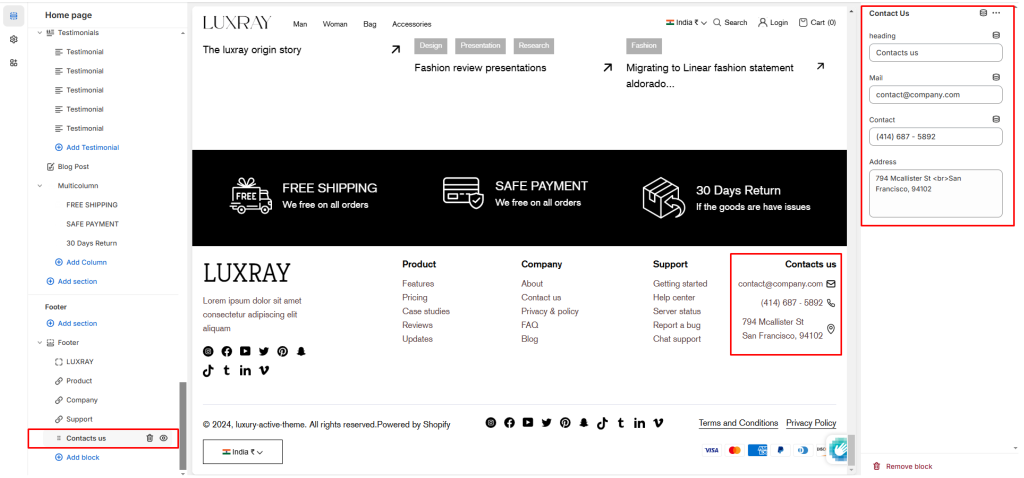Collapse the Testimonials section in sidebar
This screenshot has width=1024, height=478.
coord(39,33)
